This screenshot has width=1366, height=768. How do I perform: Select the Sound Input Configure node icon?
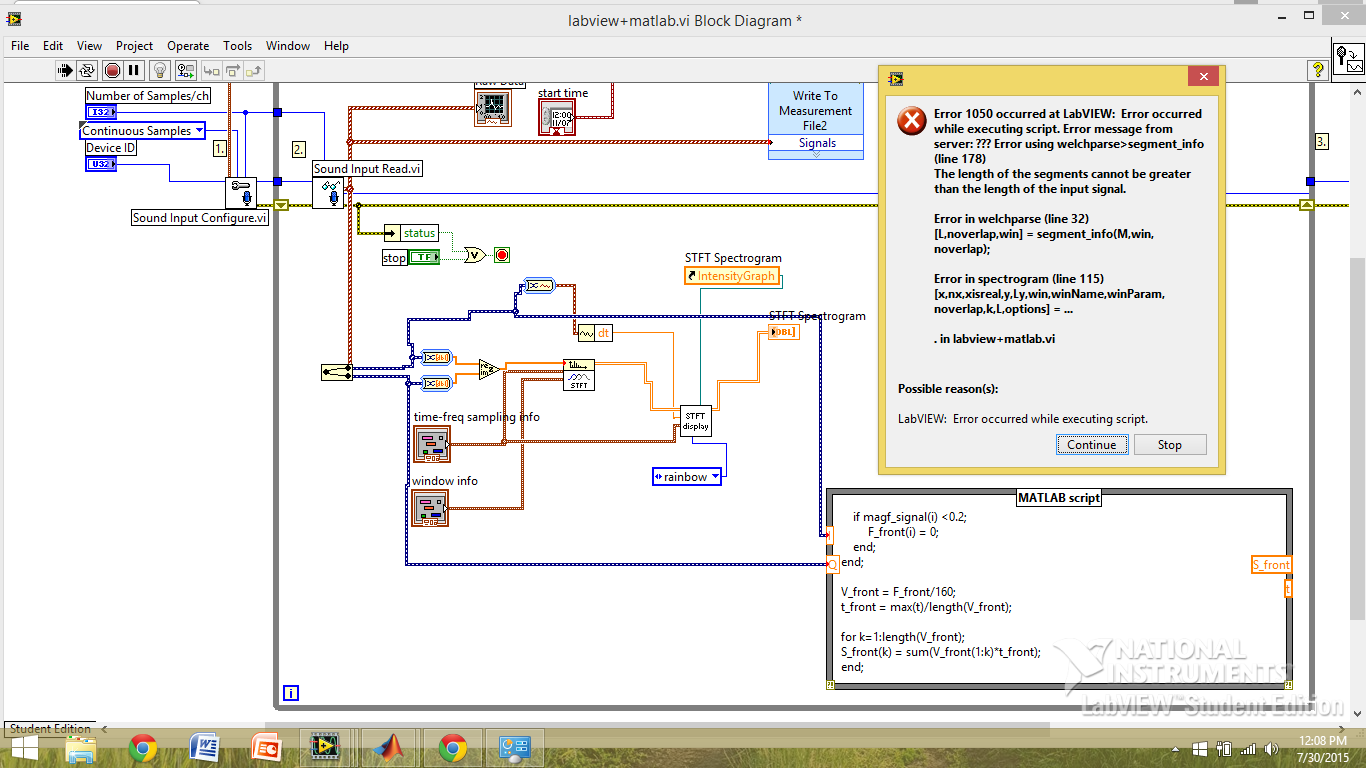click(241, 193)
